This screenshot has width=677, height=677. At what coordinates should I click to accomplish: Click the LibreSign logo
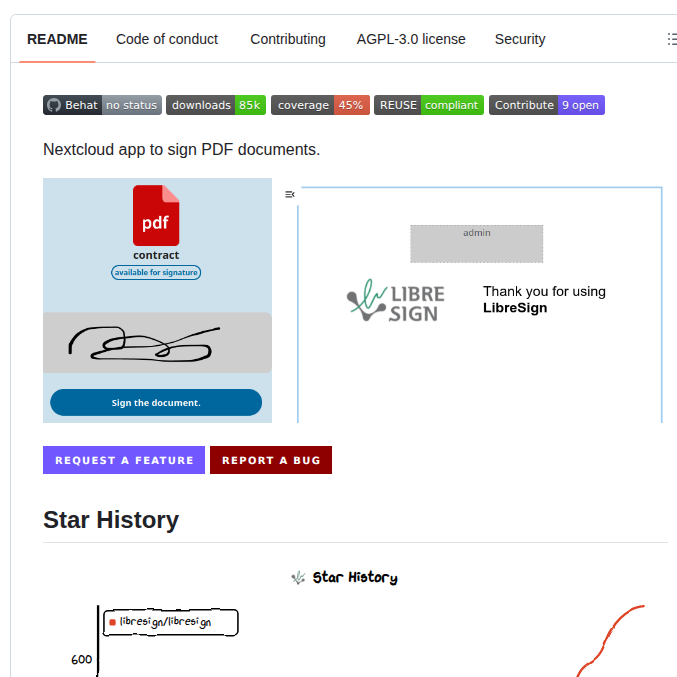pos(395,300)
